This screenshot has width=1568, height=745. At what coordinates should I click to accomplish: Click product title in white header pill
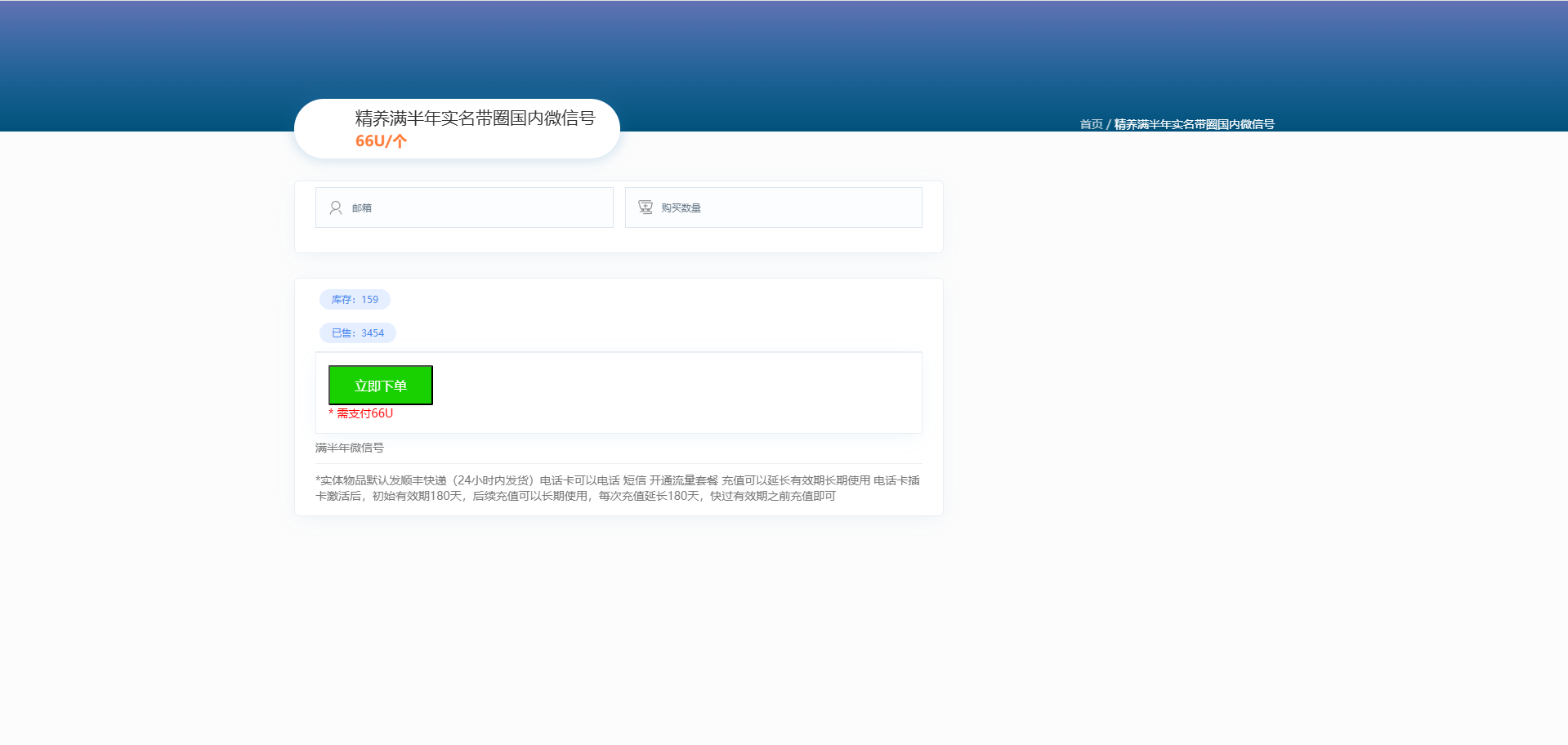[475, 118]
